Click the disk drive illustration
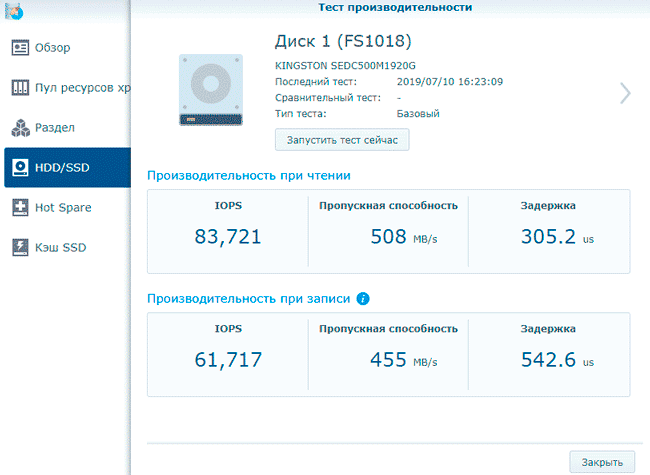650x475 pixels. point(211,90)
